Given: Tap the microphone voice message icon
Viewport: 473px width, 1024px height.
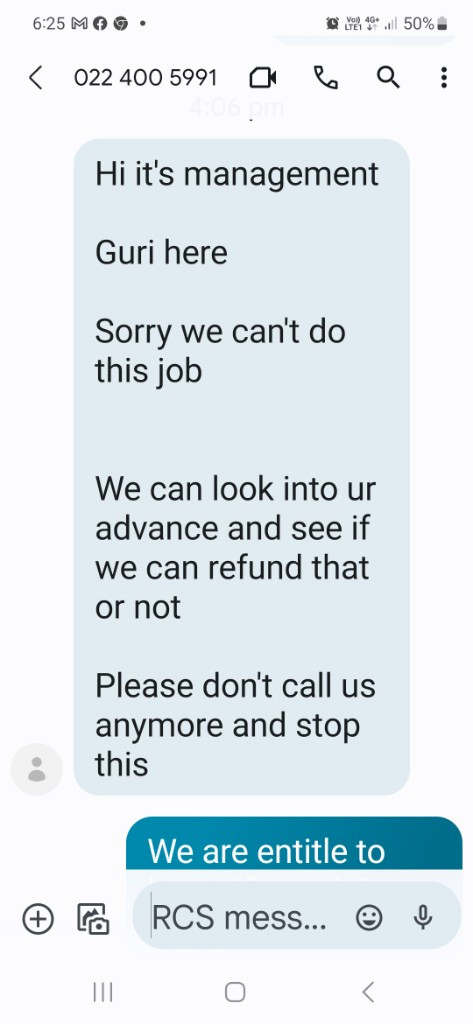Looking at the screenshot, I should click(423, 918).
